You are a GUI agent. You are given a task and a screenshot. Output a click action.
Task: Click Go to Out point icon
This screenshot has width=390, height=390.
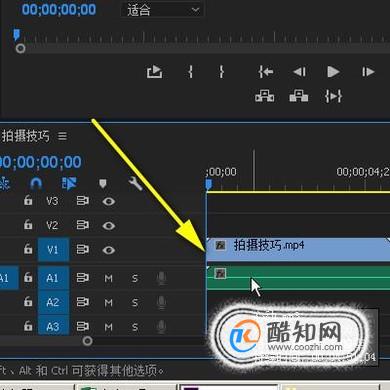point(333,96)
